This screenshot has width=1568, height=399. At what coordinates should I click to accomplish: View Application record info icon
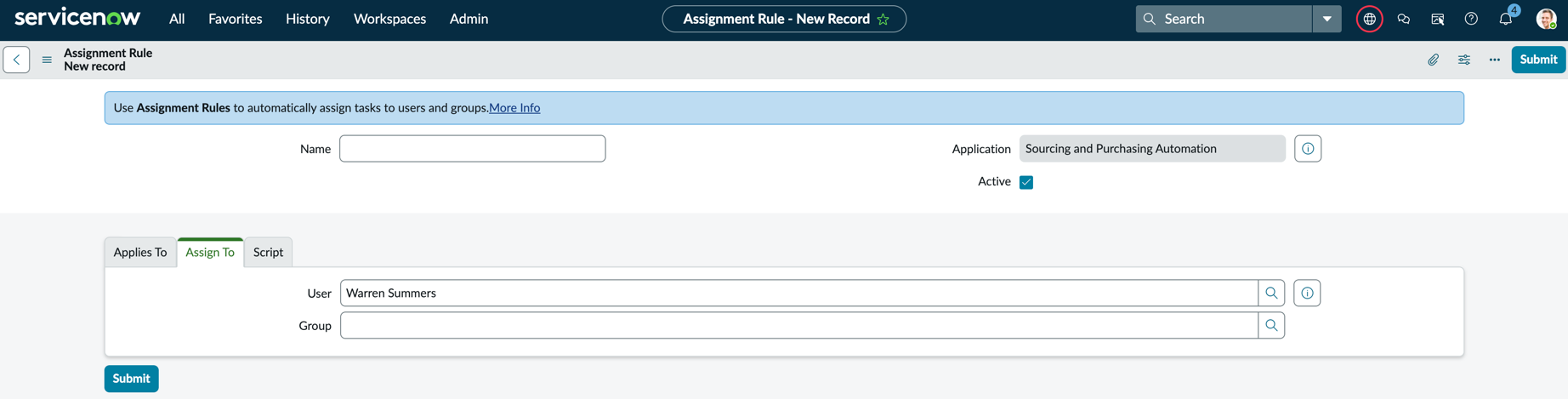pyautogui.click(x=1308, y=149)
